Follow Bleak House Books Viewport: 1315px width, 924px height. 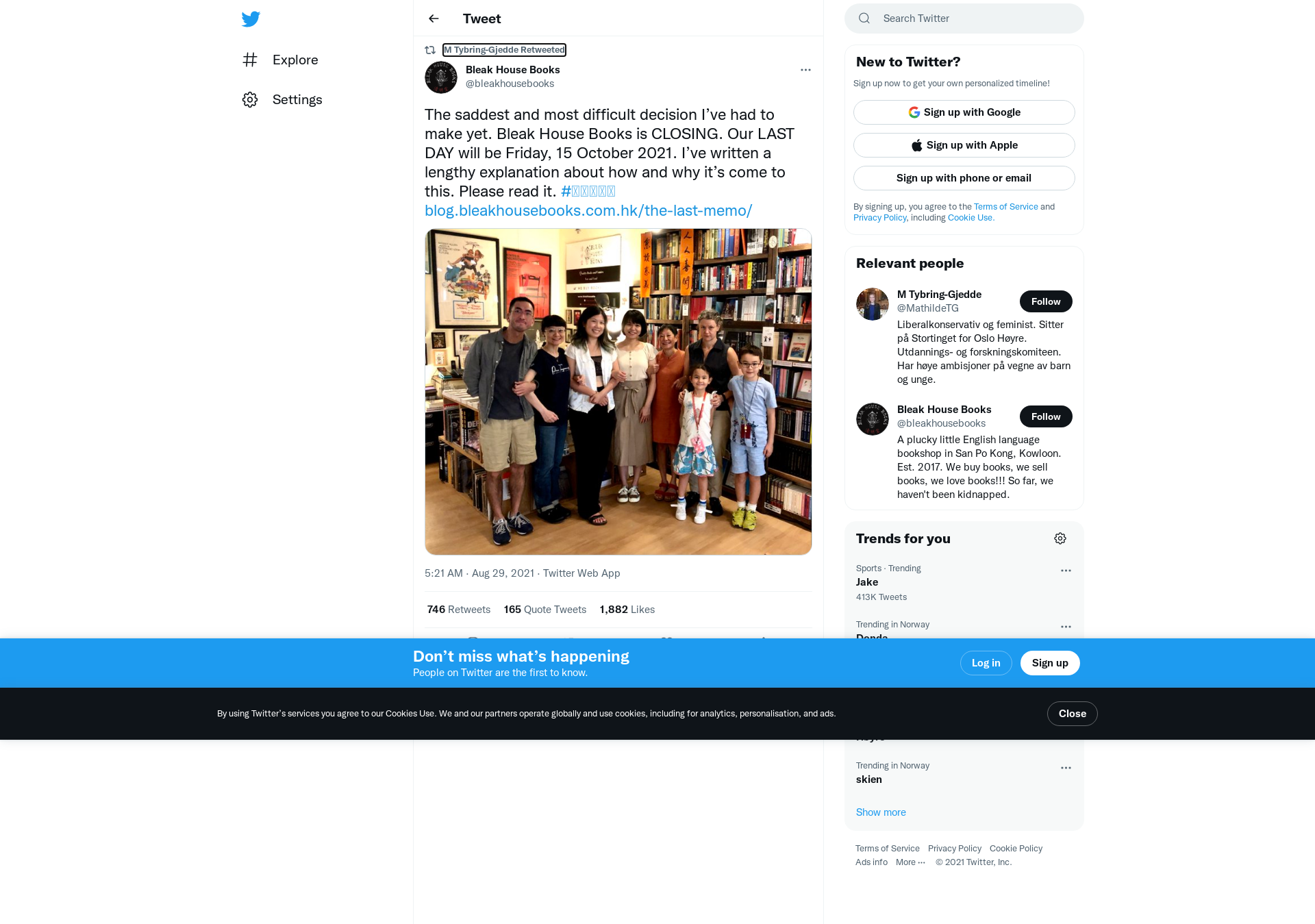pos(1046,416)
